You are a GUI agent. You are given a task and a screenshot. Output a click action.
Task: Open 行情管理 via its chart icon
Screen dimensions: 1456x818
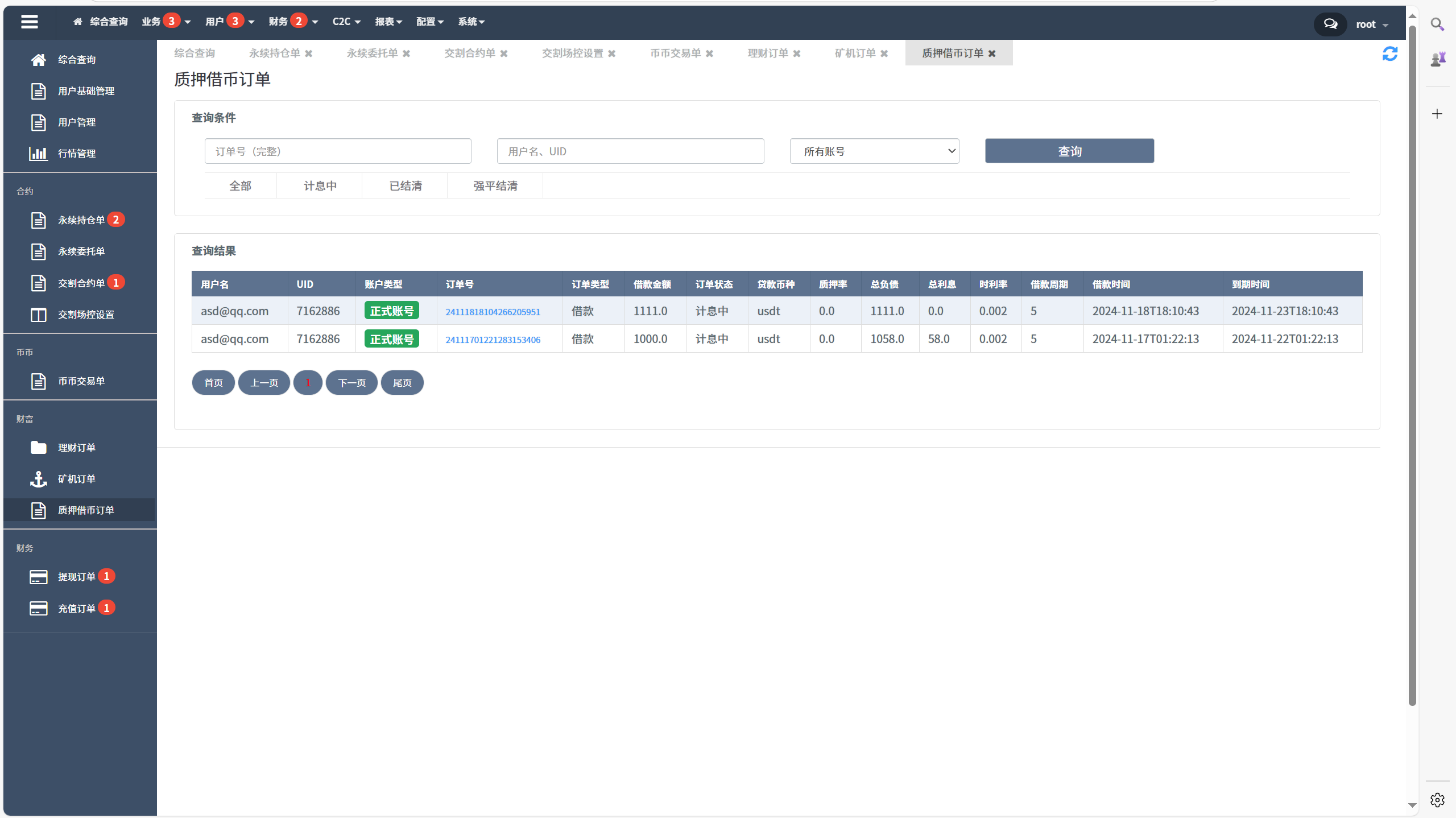38,153
